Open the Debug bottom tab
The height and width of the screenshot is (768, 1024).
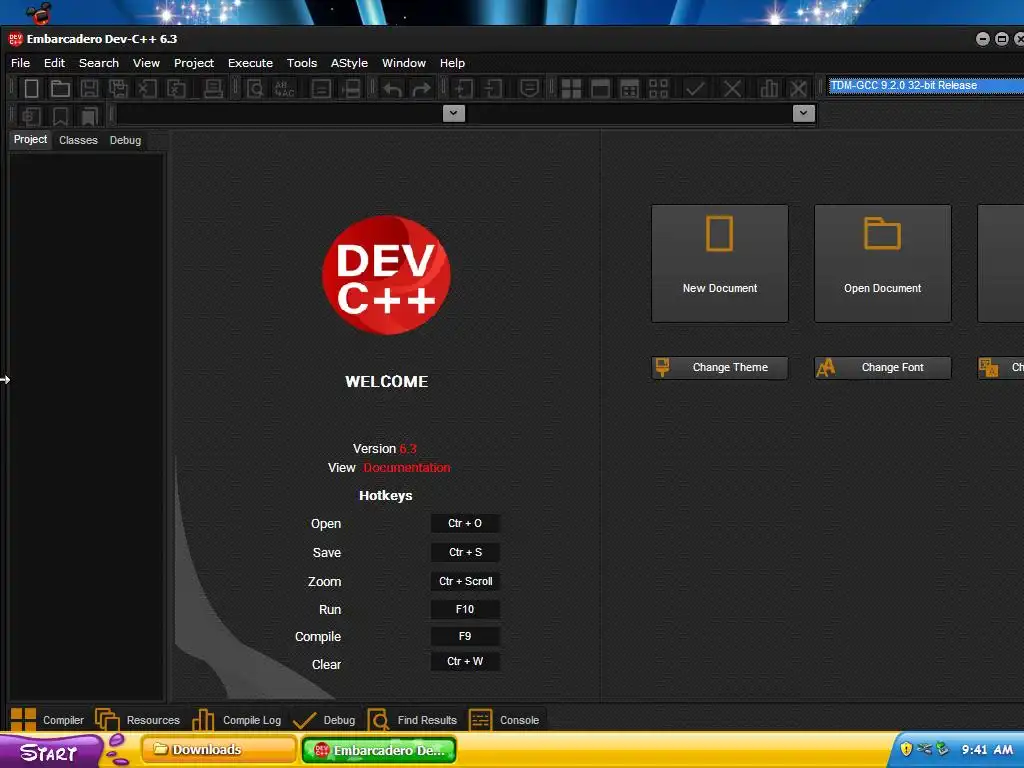click(x=325, y=720)
